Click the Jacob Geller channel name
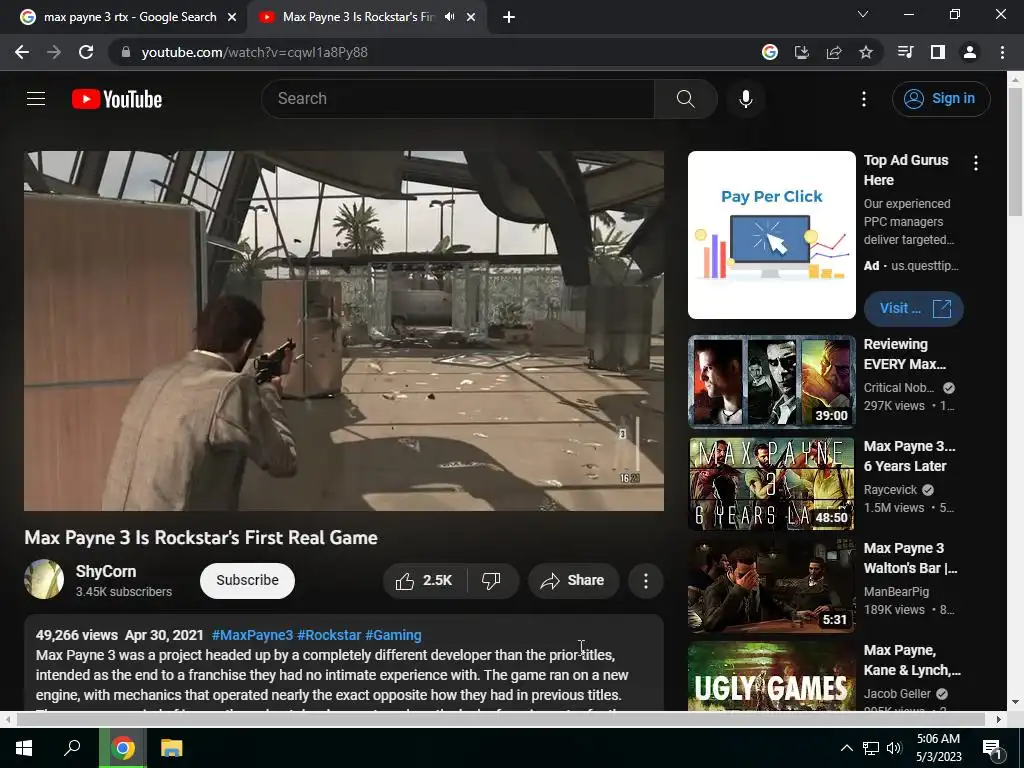The image size is (1024, 768). click(x=897, y=694)
